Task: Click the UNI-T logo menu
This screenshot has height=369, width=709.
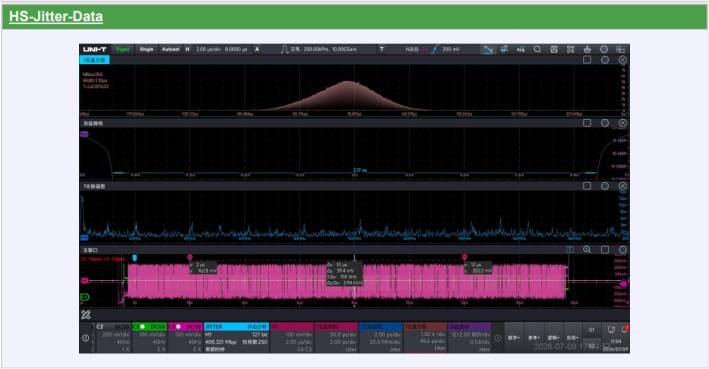Action: click(95, 49)
